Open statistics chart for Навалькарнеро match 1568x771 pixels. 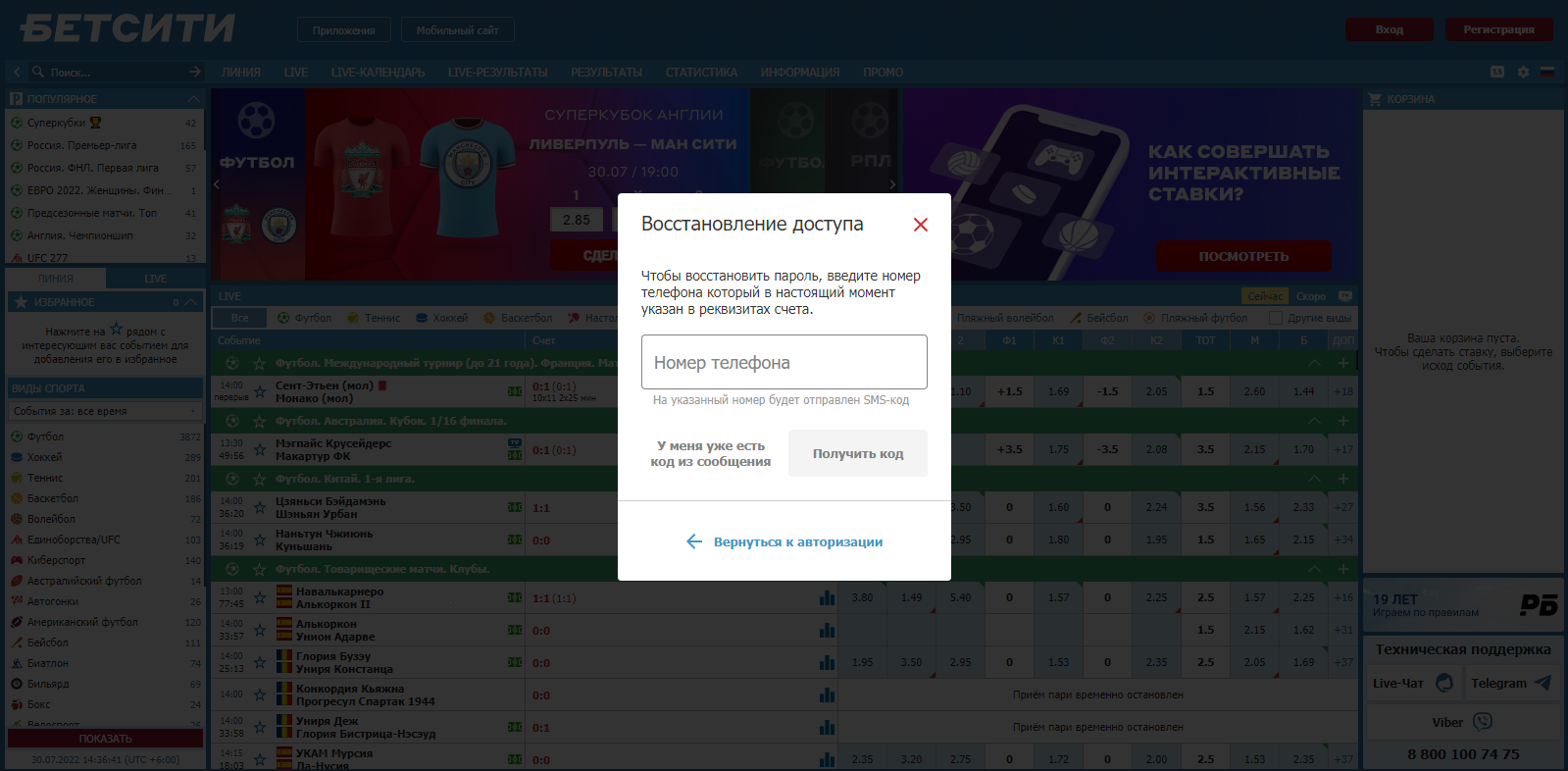(x=827, y=597)
